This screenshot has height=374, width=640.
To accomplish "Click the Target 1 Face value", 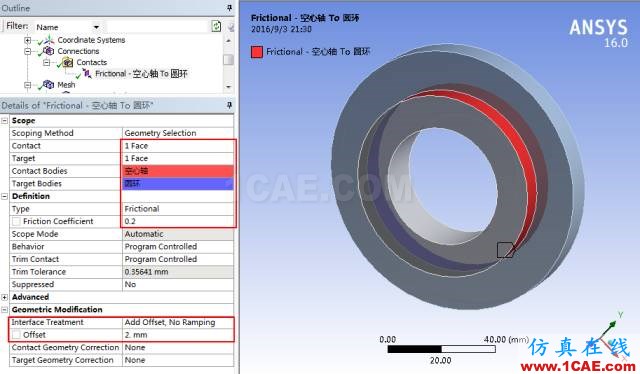I will point(178,158).
